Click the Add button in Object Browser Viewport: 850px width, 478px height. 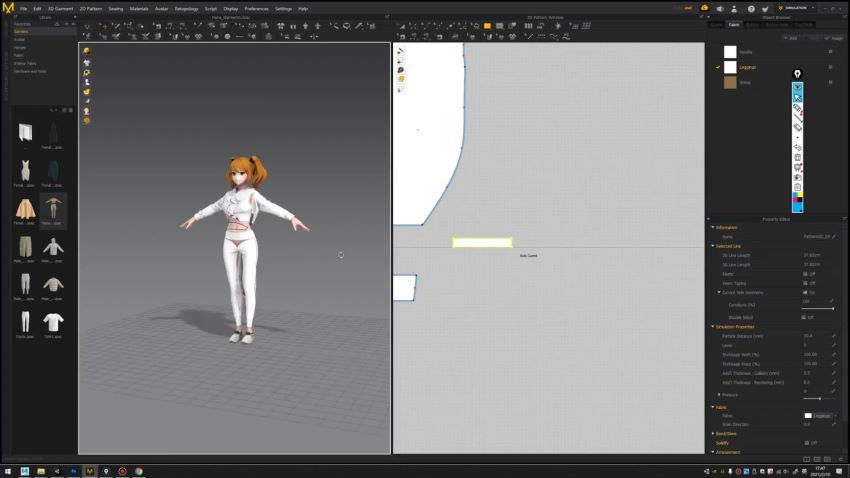pos(791,38)
